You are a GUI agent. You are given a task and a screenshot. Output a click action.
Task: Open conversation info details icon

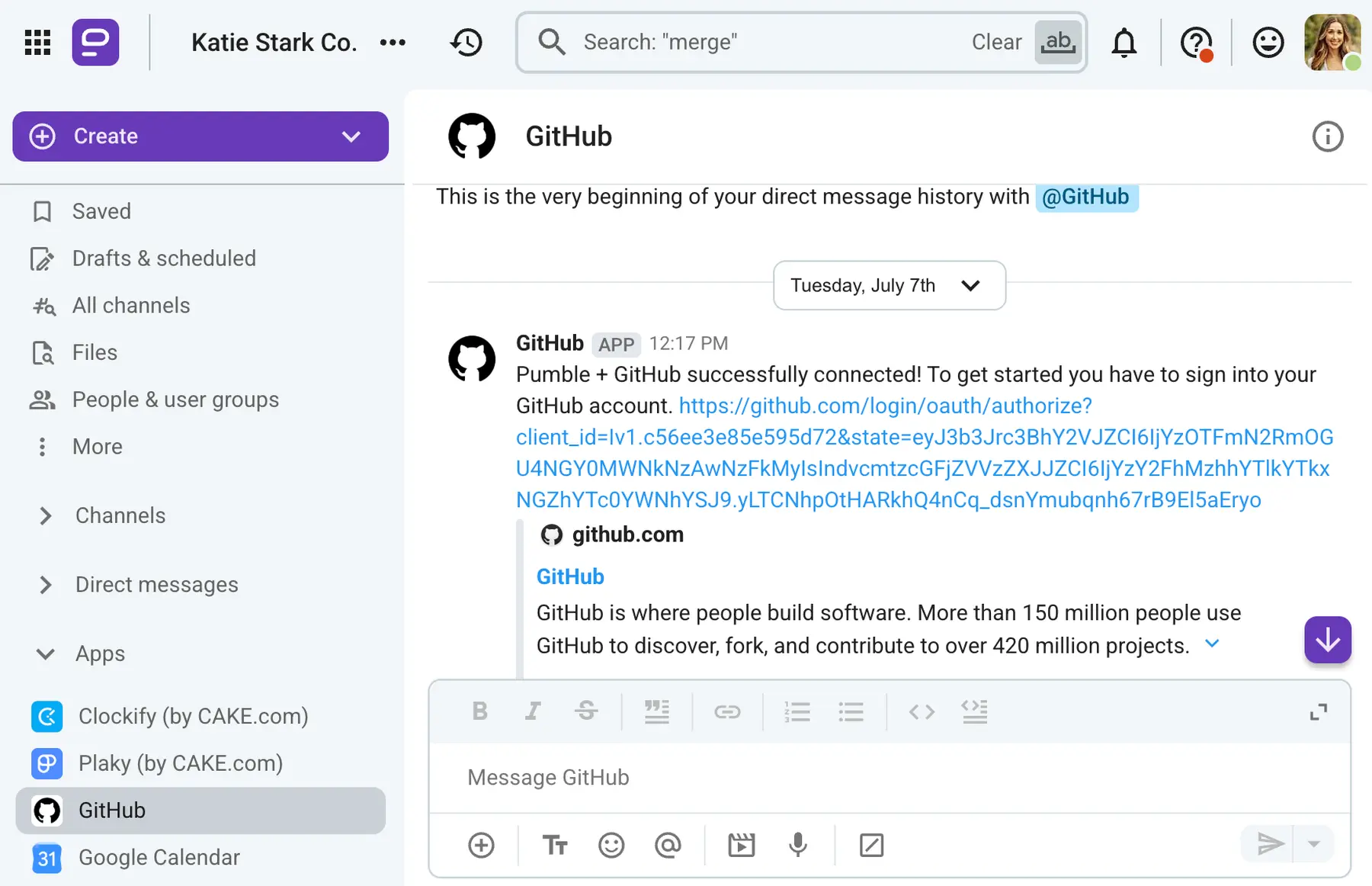(1327, 137)
